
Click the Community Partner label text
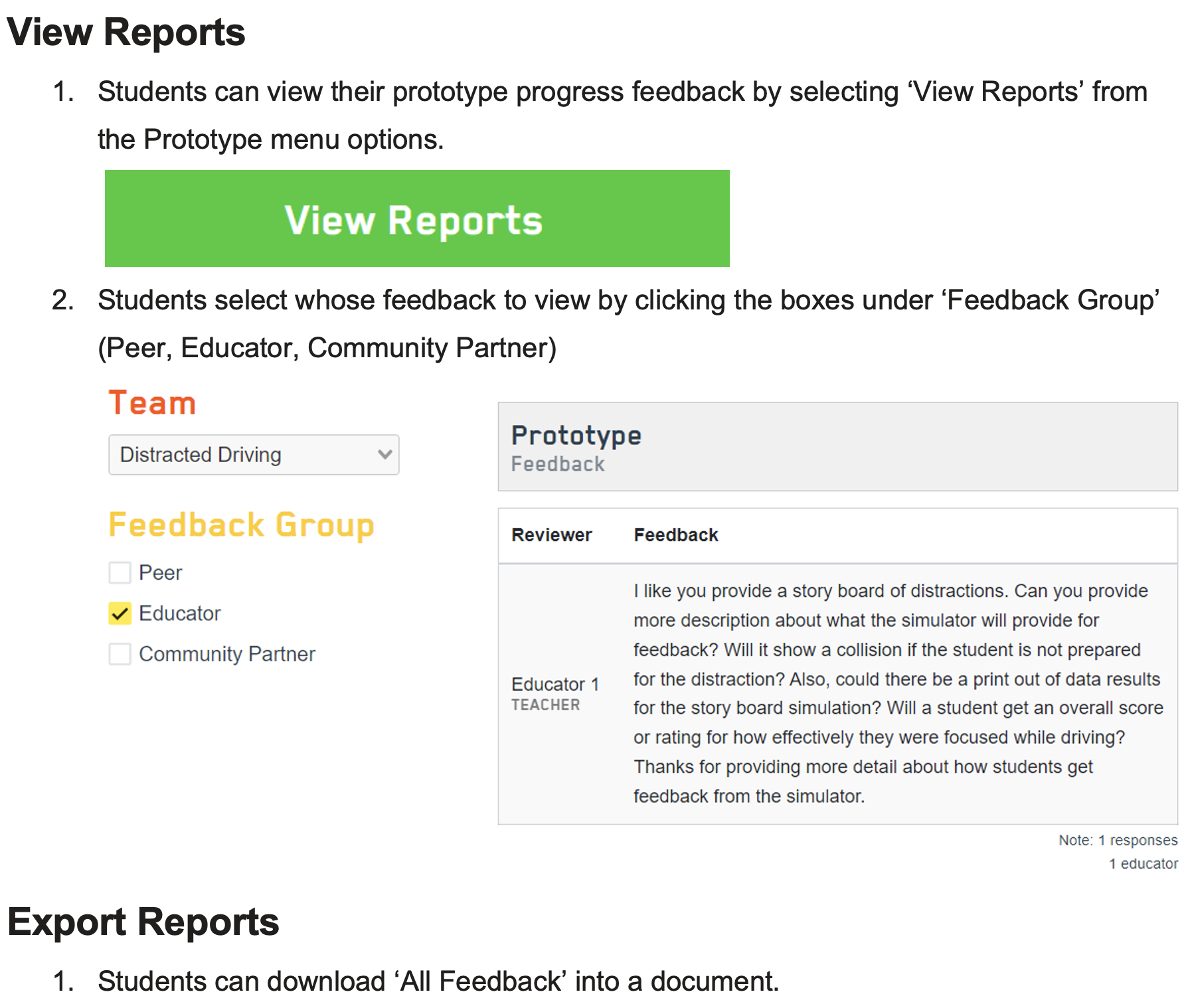tap(226, 654)
